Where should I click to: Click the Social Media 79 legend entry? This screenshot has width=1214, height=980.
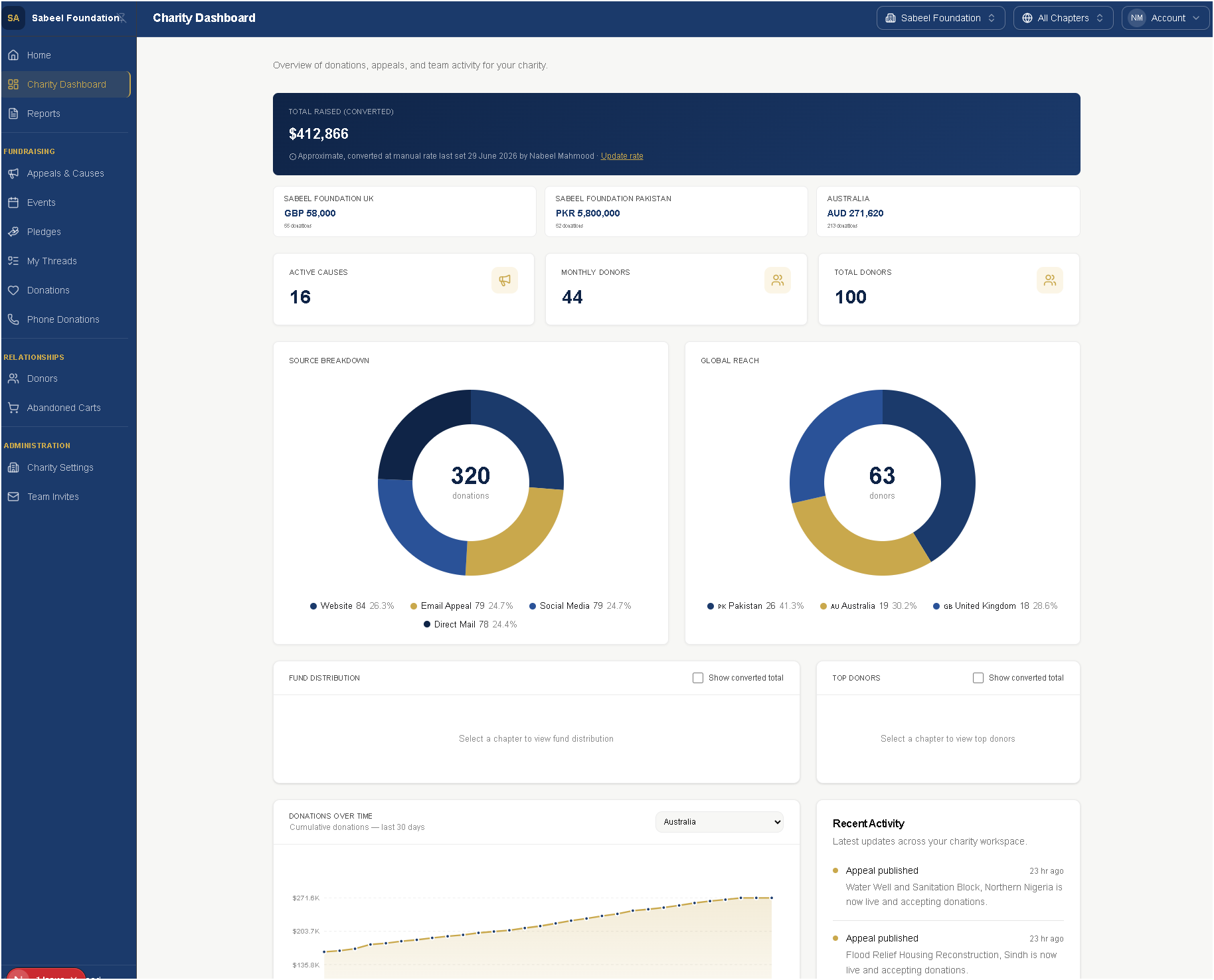580,606
